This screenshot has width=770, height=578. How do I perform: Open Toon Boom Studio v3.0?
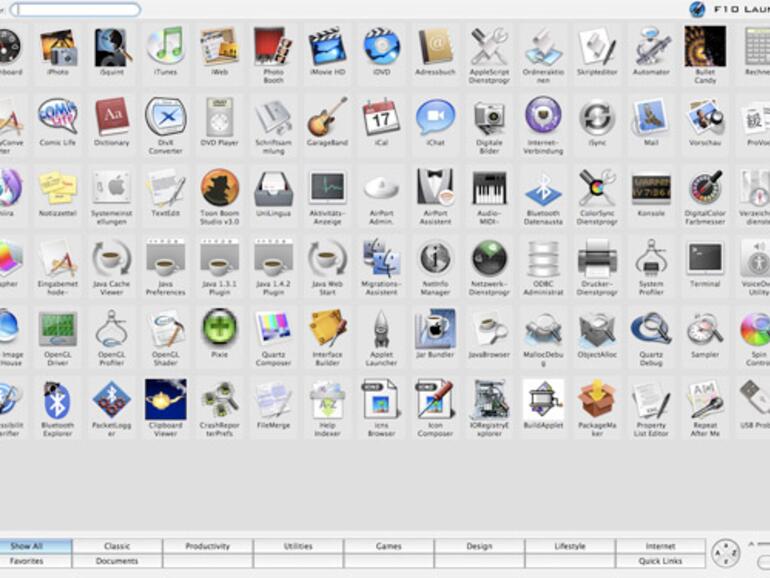click(x=220, y=188)
